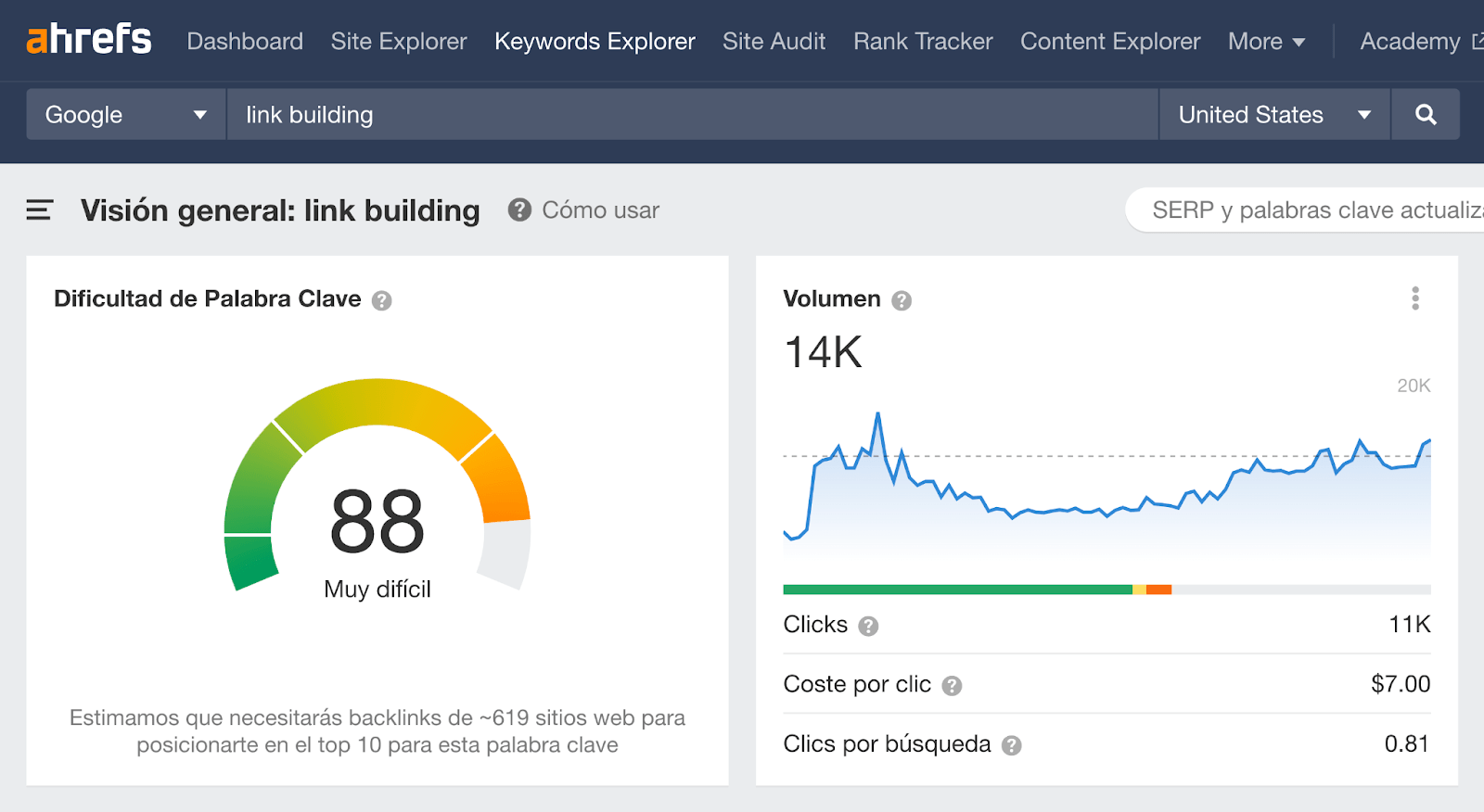Open the three-dot menu in Volumen card

(x=1415, y=298)
